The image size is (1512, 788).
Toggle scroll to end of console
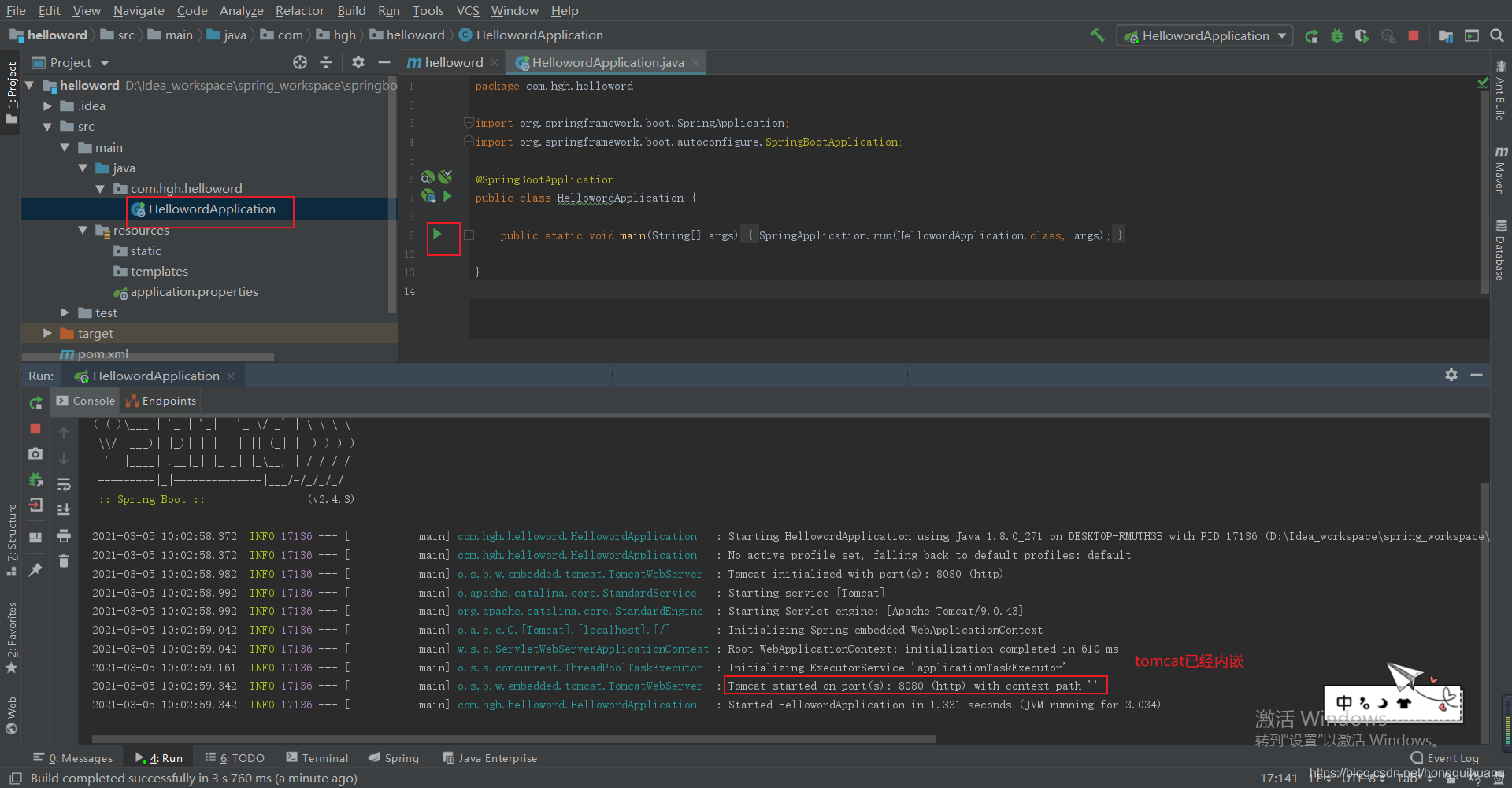(64, 510)
